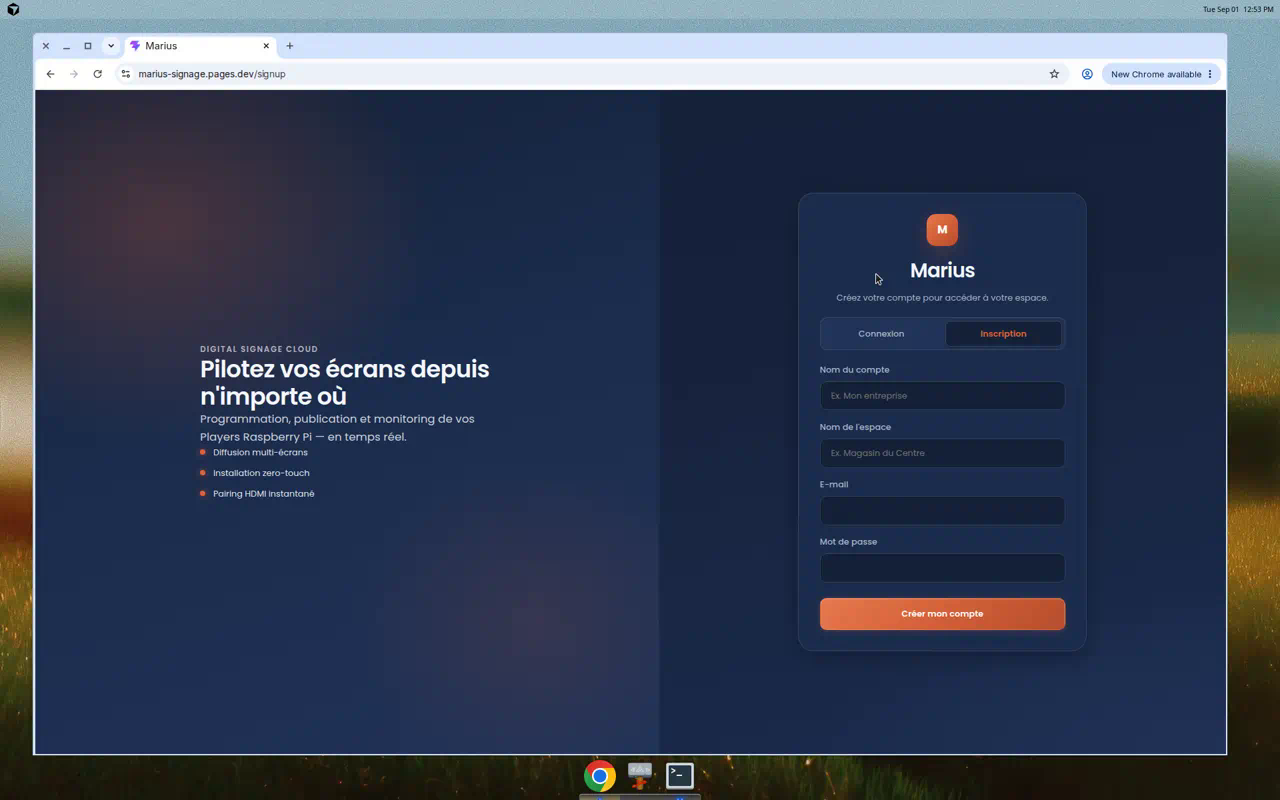Click the address bar URL
Screen dimensions: 1280x800
[212, 74]
